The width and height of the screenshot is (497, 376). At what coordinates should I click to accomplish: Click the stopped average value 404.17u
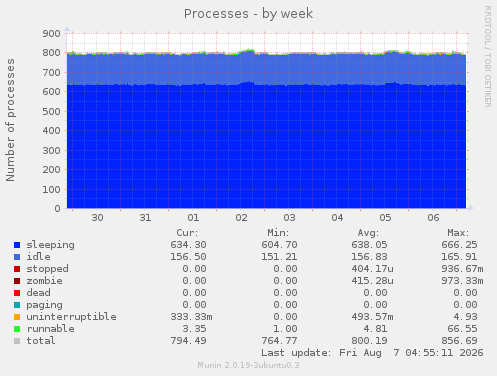372,269
